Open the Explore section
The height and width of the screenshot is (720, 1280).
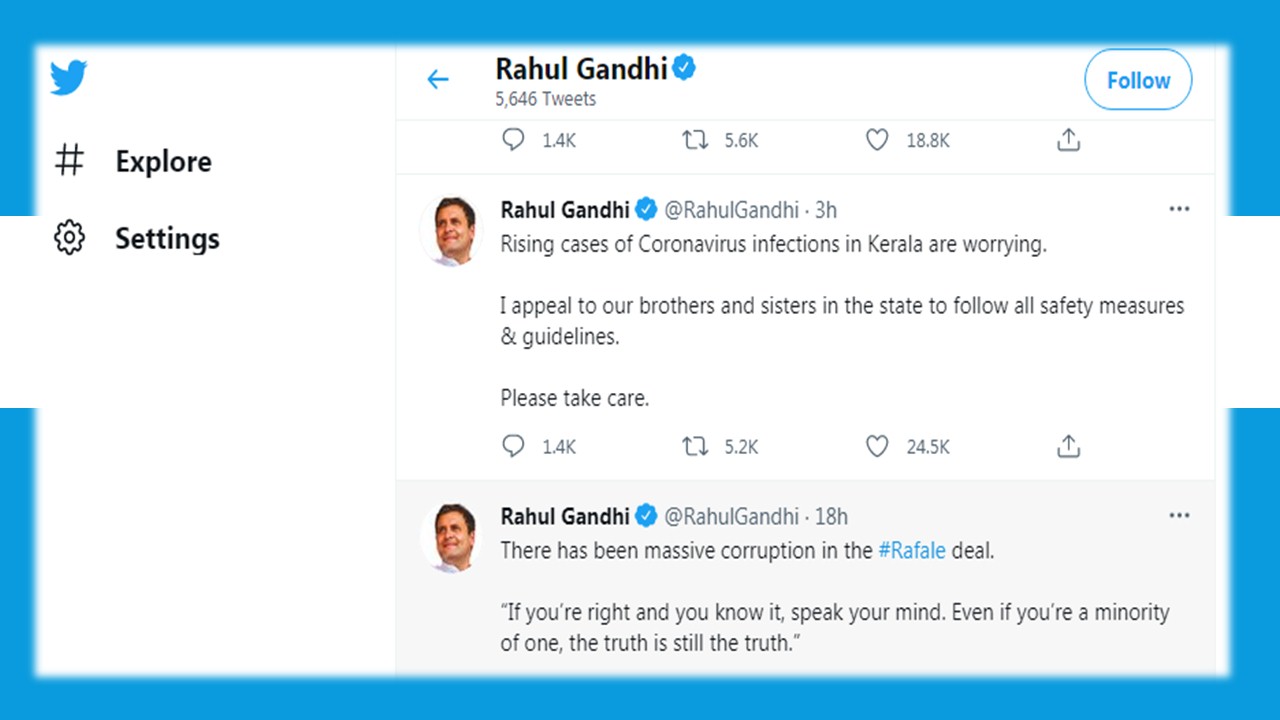[163, 160]
